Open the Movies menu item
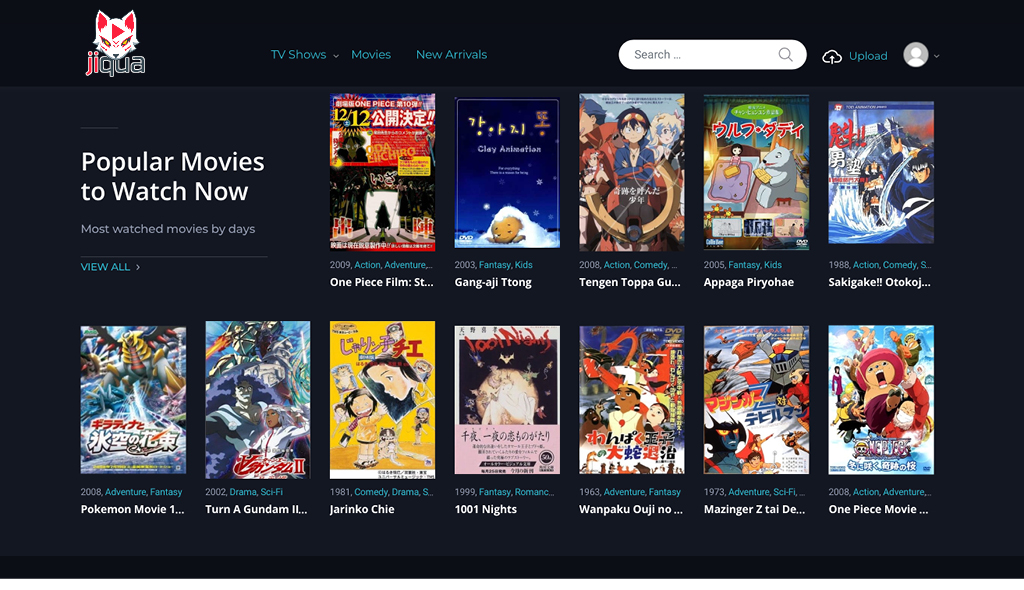1024x590 pixels. click(x=371, y=55)
